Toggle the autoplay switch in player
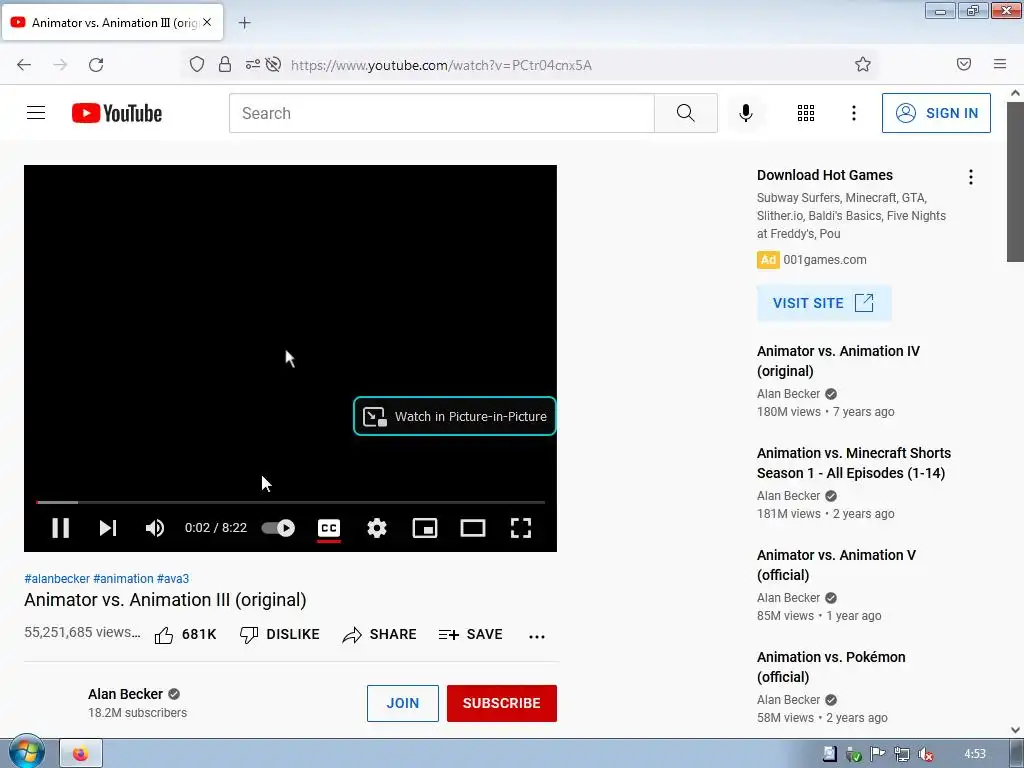This screenshot has width=1024, height=768. click(x=278, y=528)
